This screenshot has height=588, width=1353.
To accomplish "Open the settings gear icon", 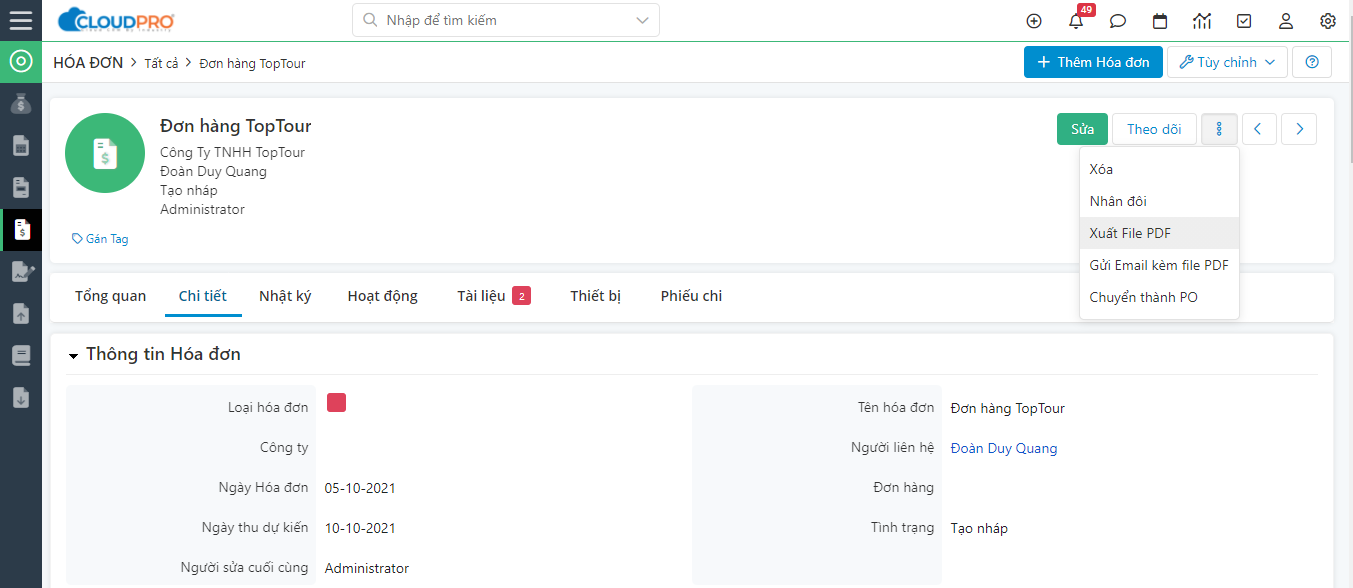I will (x=1328, y=21).
